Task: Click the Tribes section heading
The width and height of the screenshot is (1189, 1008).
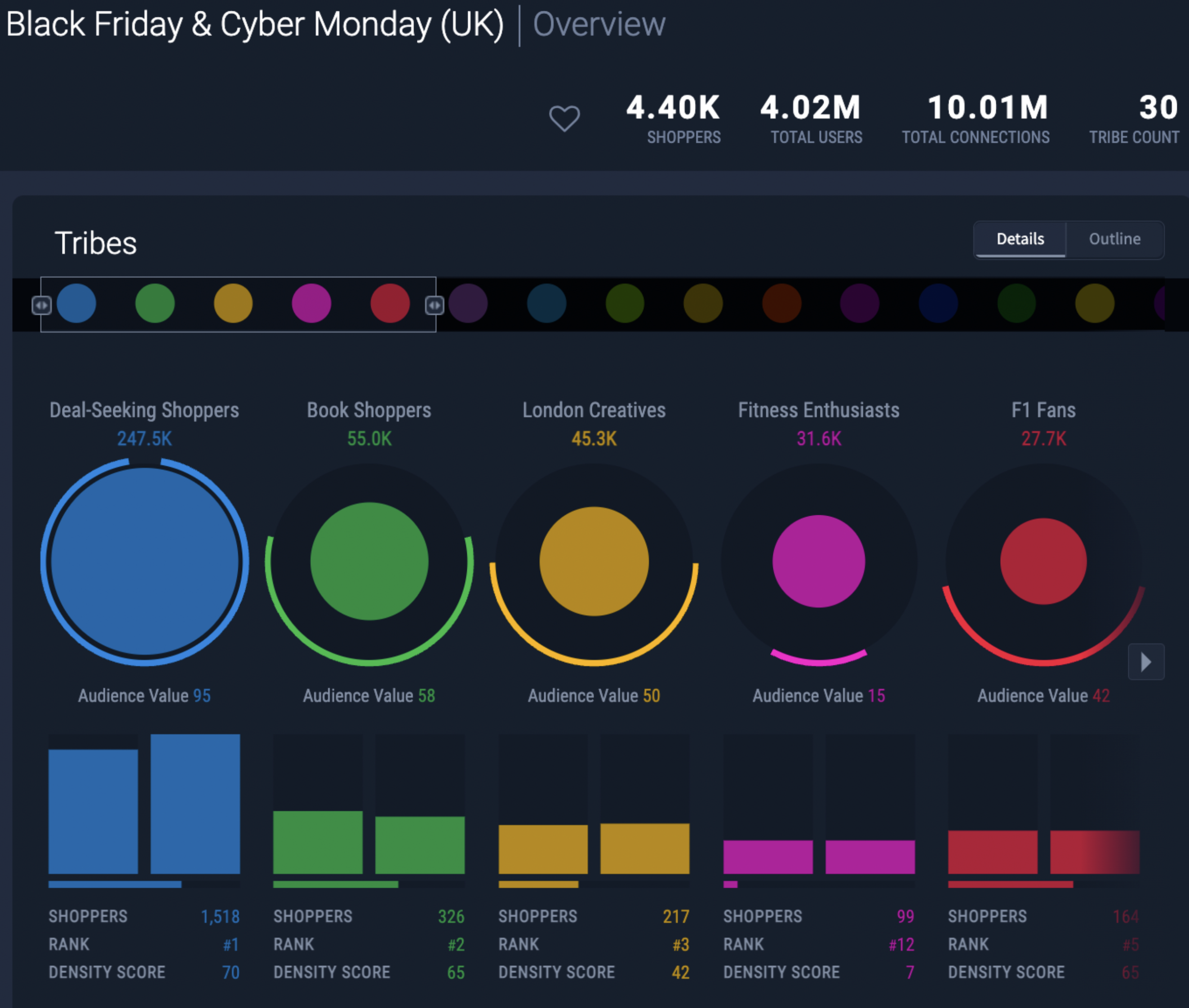Action: (x=95, y=243)
